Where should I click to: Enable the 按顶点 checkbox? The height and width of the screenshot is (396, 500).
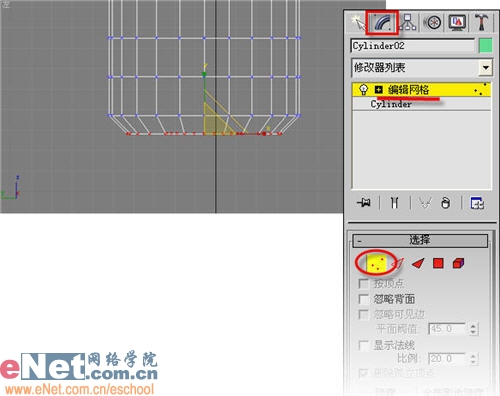(363, 284)
